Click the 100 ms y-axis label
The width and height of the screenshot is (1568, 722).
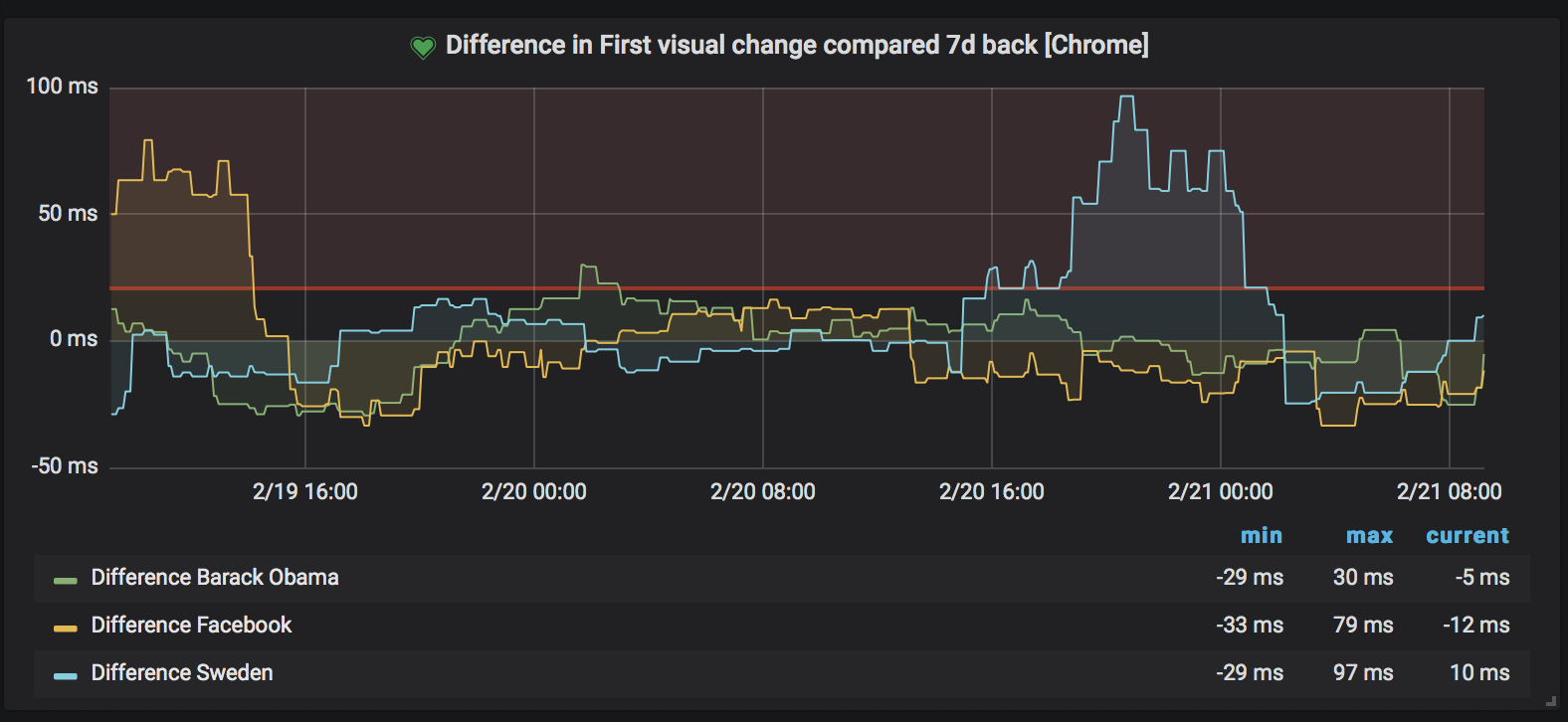[63, 87]
